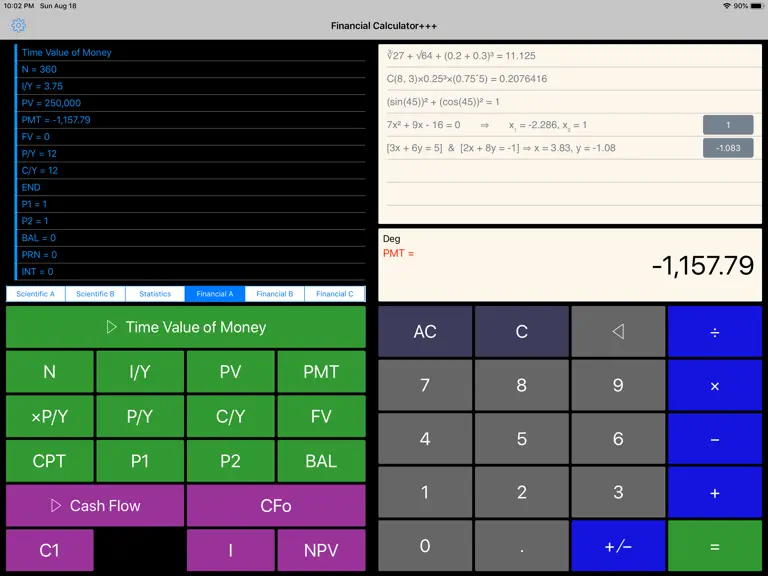Expand the Cash Flow section
768x576 pixels.
click(95, 505)
